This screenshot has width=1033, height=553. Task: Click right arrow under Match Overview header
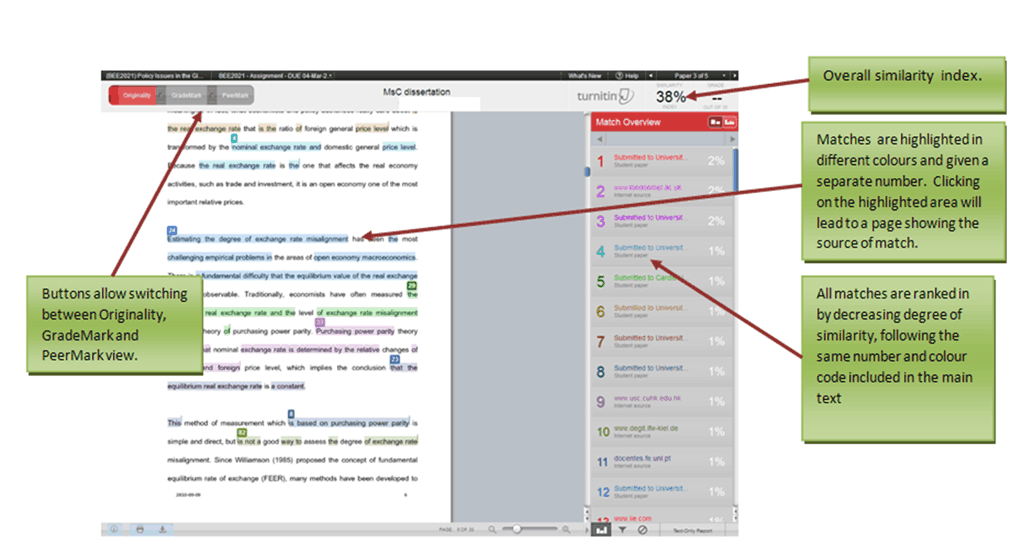(731, 139)
